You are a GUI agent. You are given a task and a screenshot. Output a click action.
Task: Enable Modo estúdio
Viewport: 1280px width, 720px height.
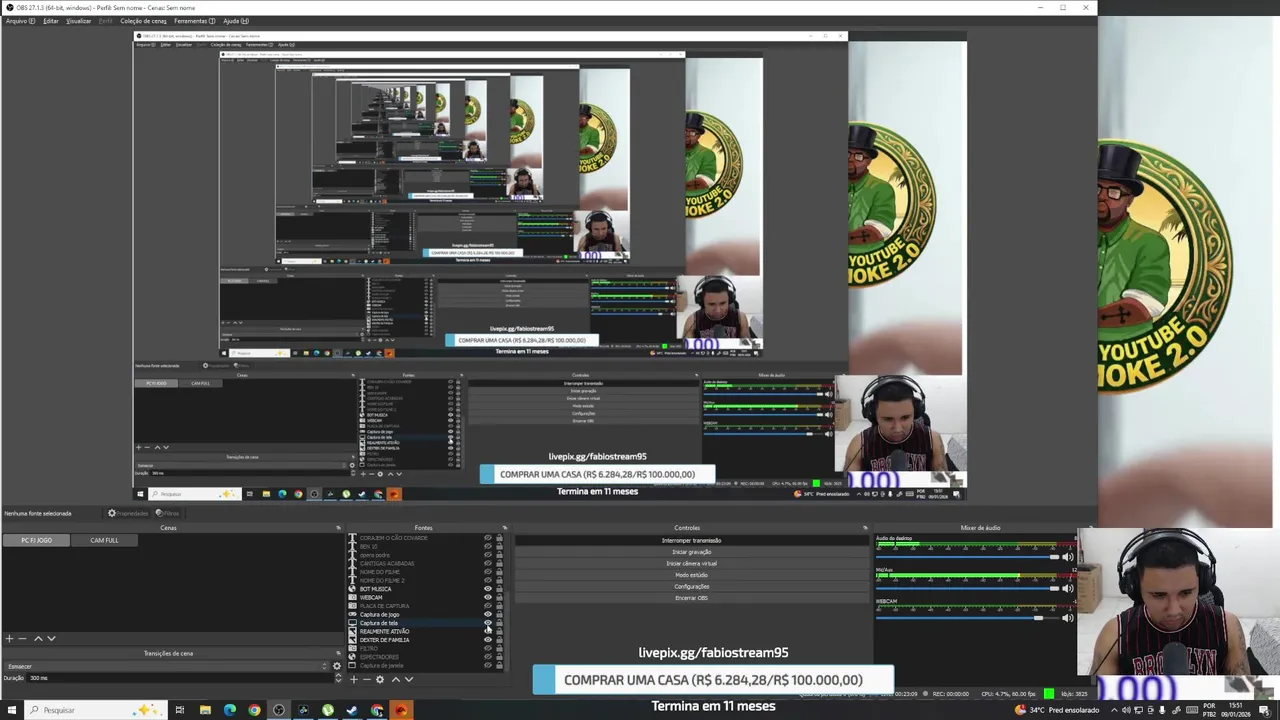[x=691, y=575]
